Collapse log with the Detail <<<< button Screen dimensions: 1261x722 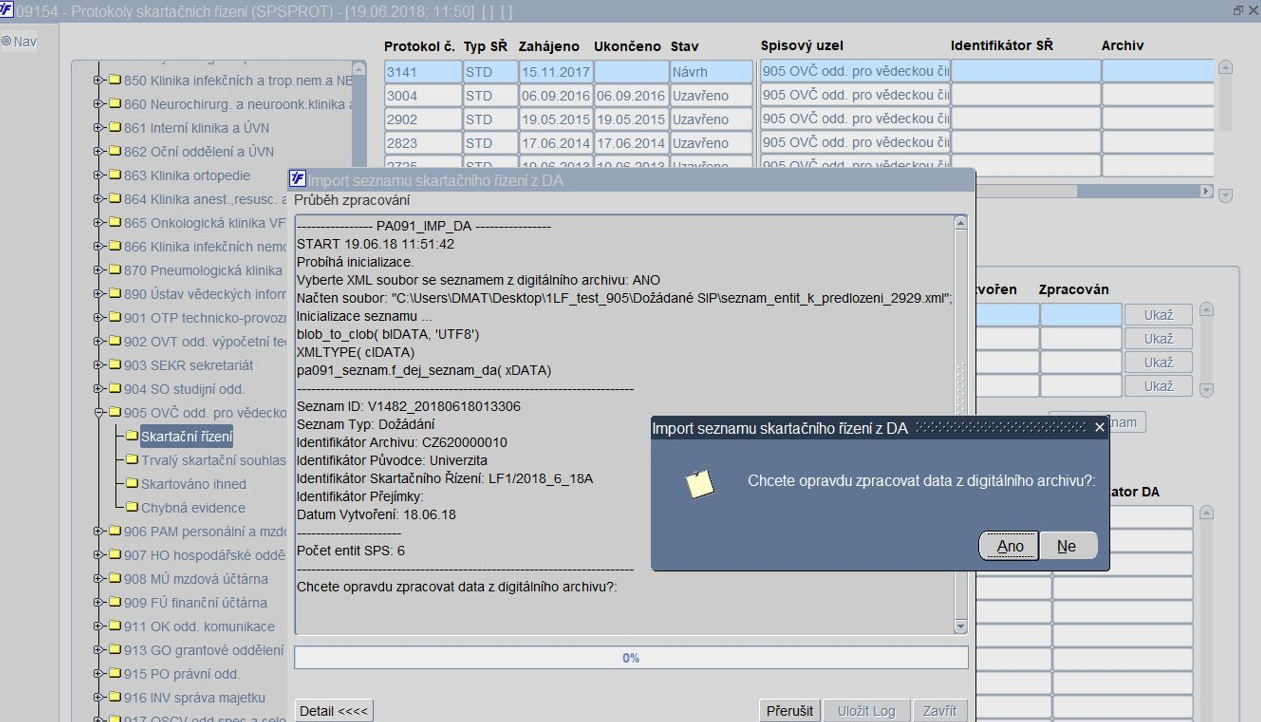point(335,711)
